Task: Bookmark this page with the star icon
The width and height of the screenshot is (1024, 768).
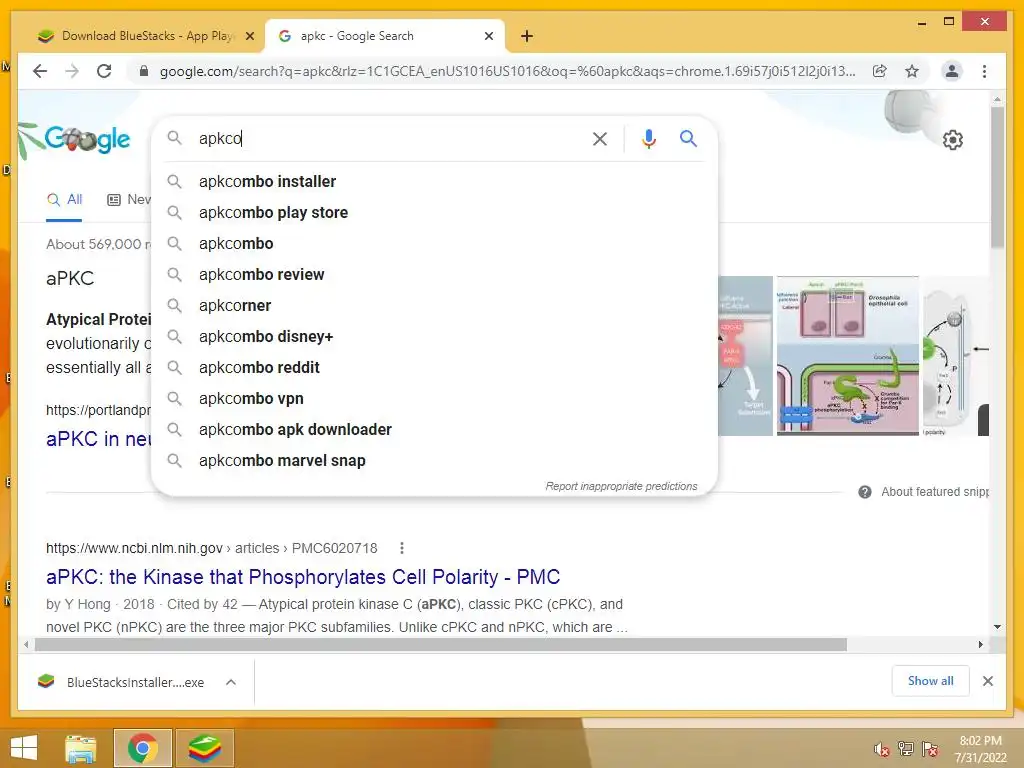Action: point(912,71)
